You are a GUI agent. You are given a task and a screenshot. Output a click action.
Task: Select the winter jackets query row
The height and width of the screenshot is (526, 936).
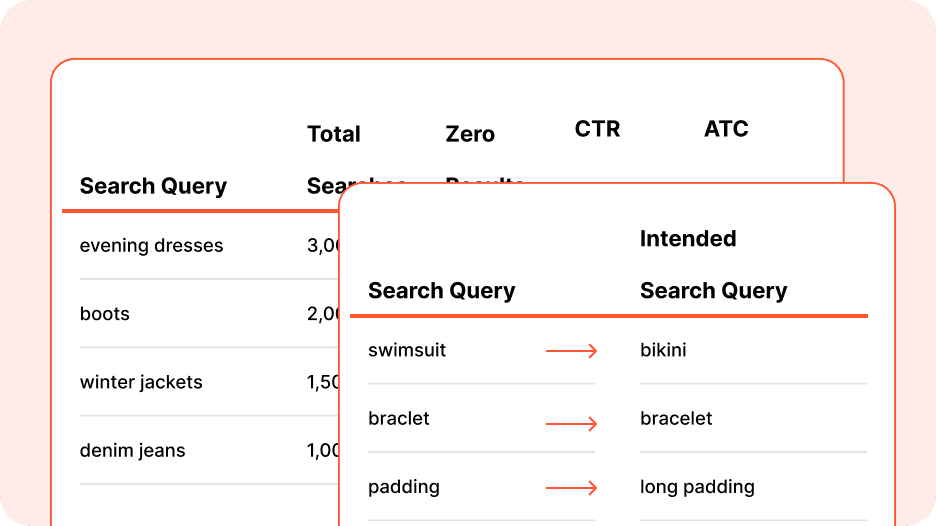tap(141, 382)
